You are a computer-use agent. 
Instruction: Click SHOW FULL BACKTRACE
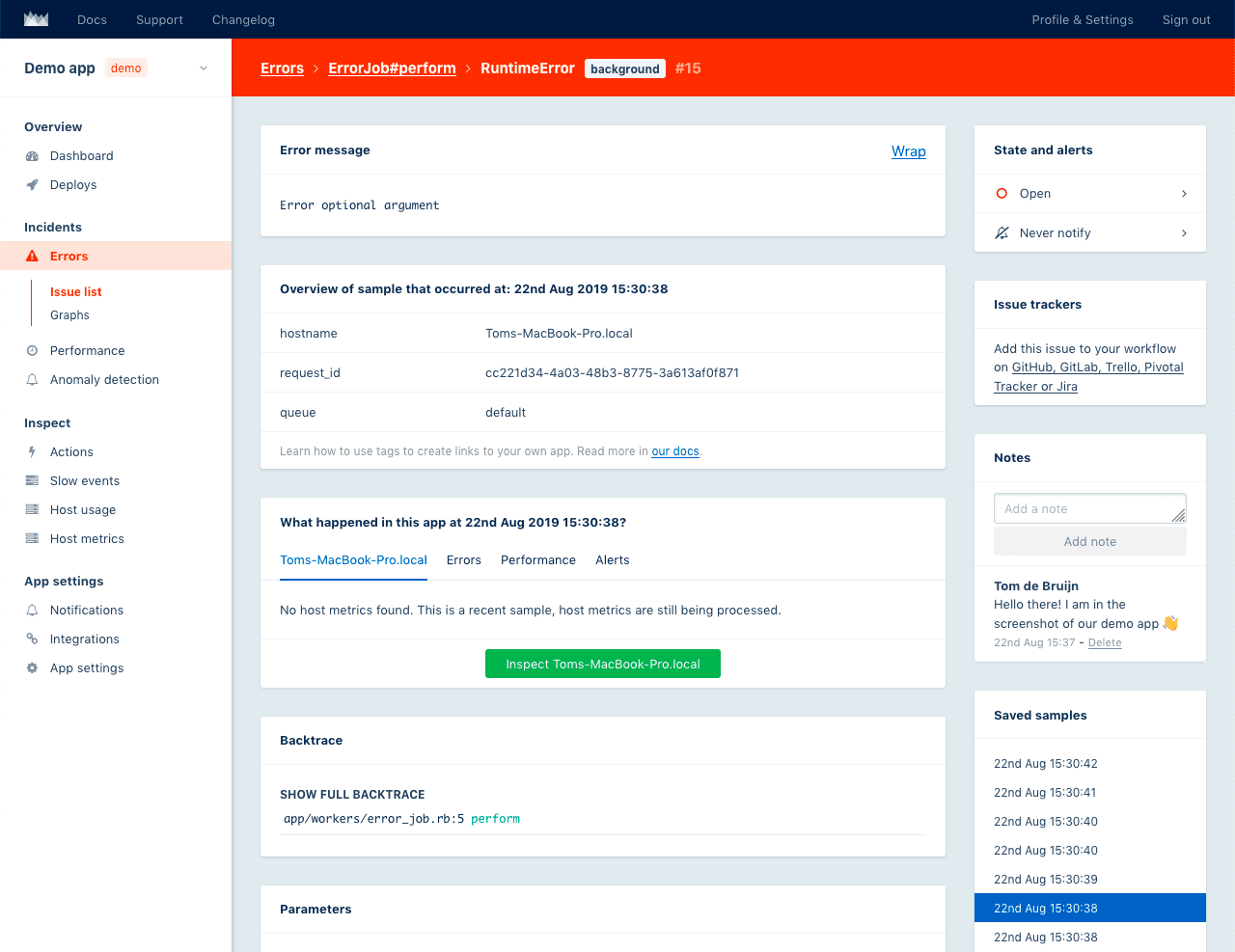click(352, 795)
